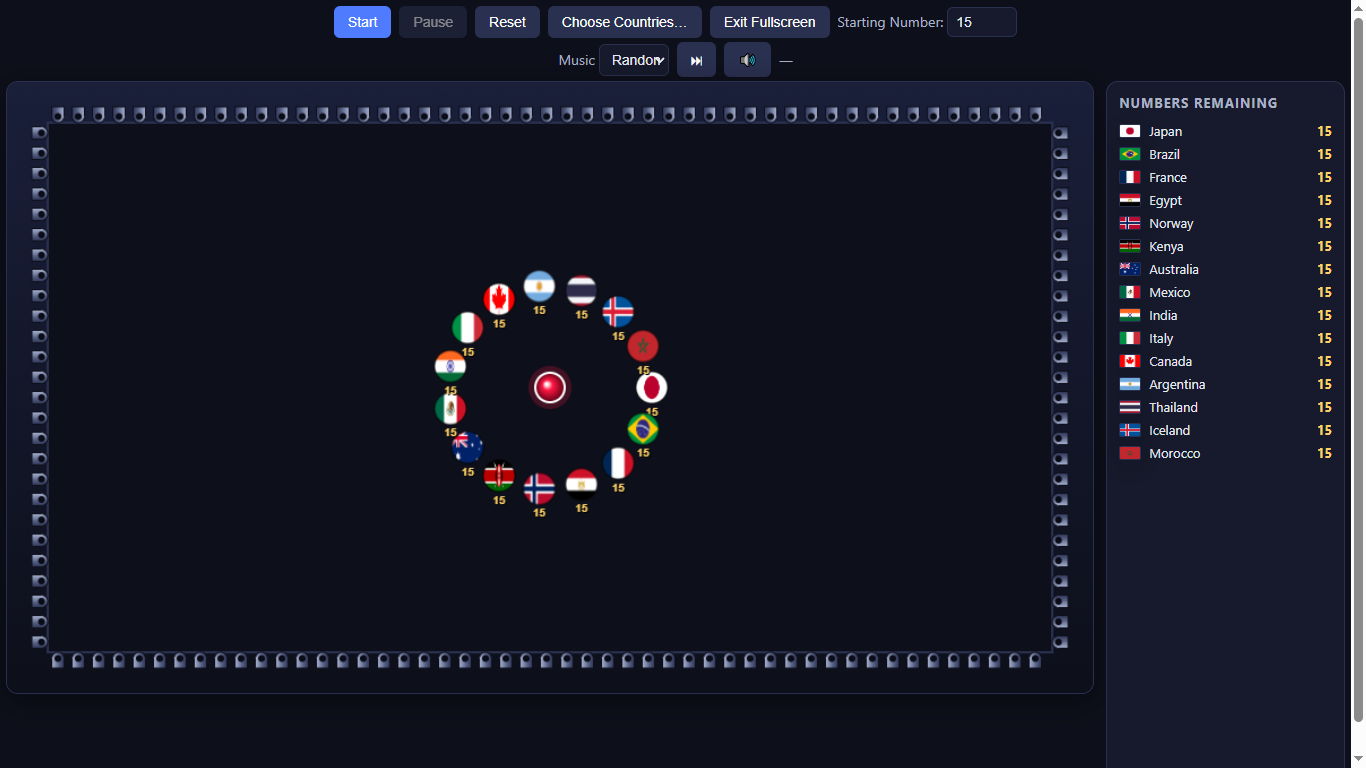Select the Argentina entry in the list
The image size is (1366, 768).
[x=1226, y=384]
